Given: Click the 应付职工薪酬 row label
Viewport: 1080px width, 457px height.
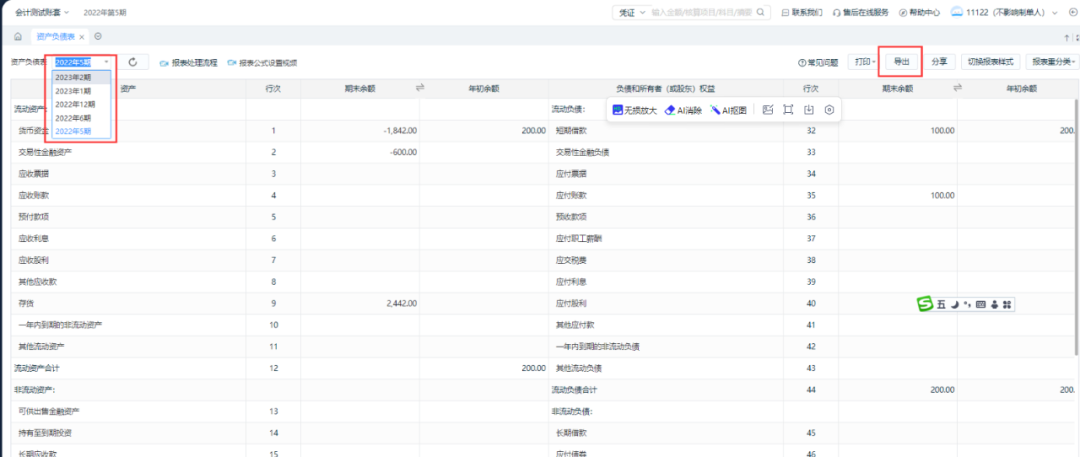Looking at the screenshot, I should [579, 238].
